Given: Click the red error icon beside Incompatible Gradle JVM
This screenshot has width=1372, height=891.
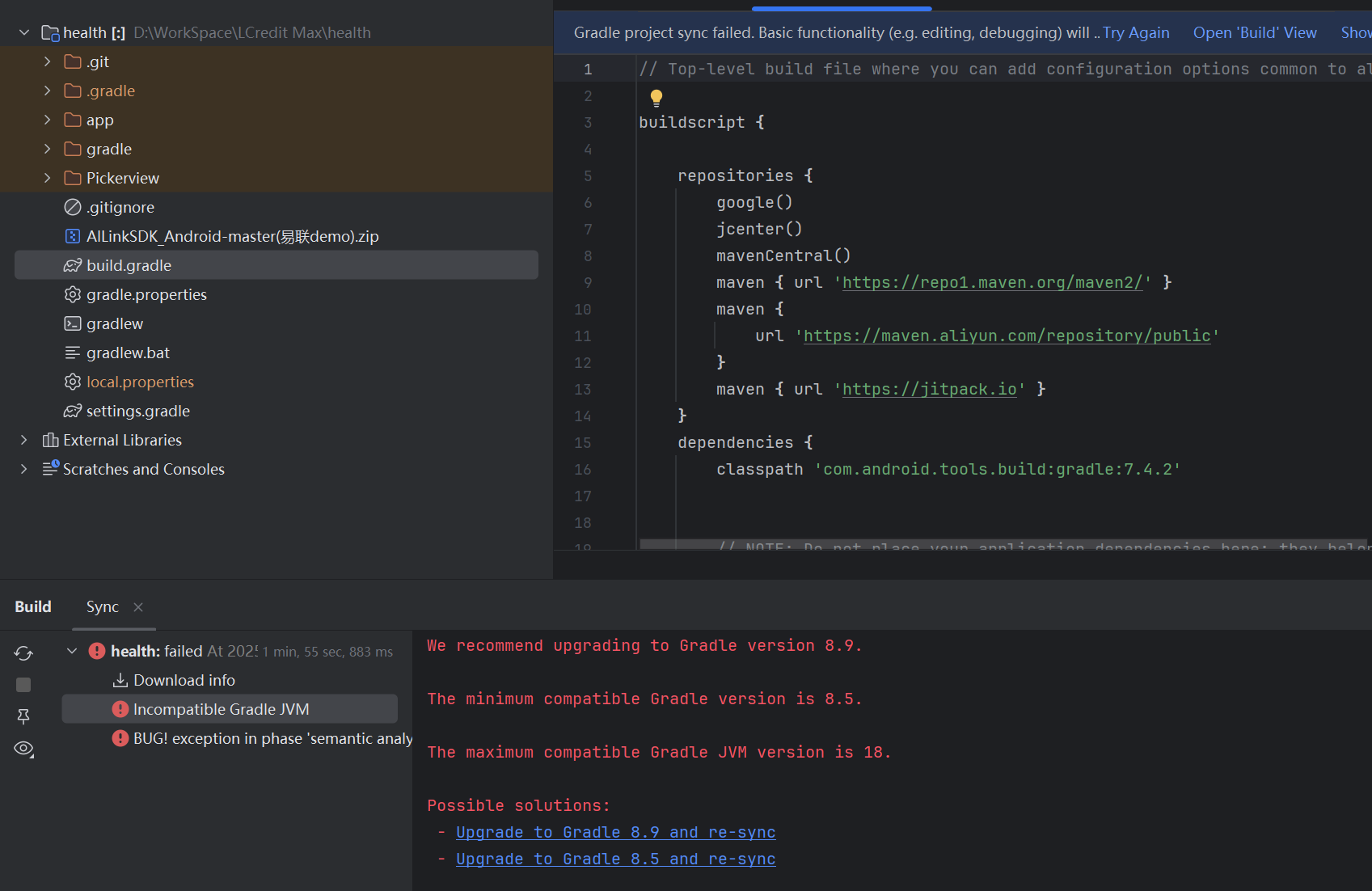Looking at the screenshot, I should (120, 709).
